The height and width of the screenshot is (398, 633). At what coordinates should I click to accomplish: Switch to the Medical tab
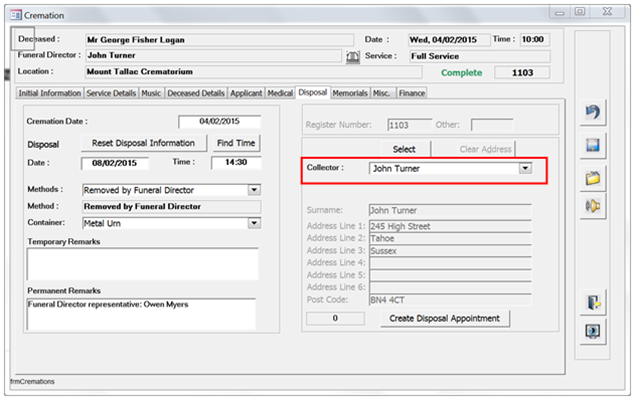tap(280, 93)
